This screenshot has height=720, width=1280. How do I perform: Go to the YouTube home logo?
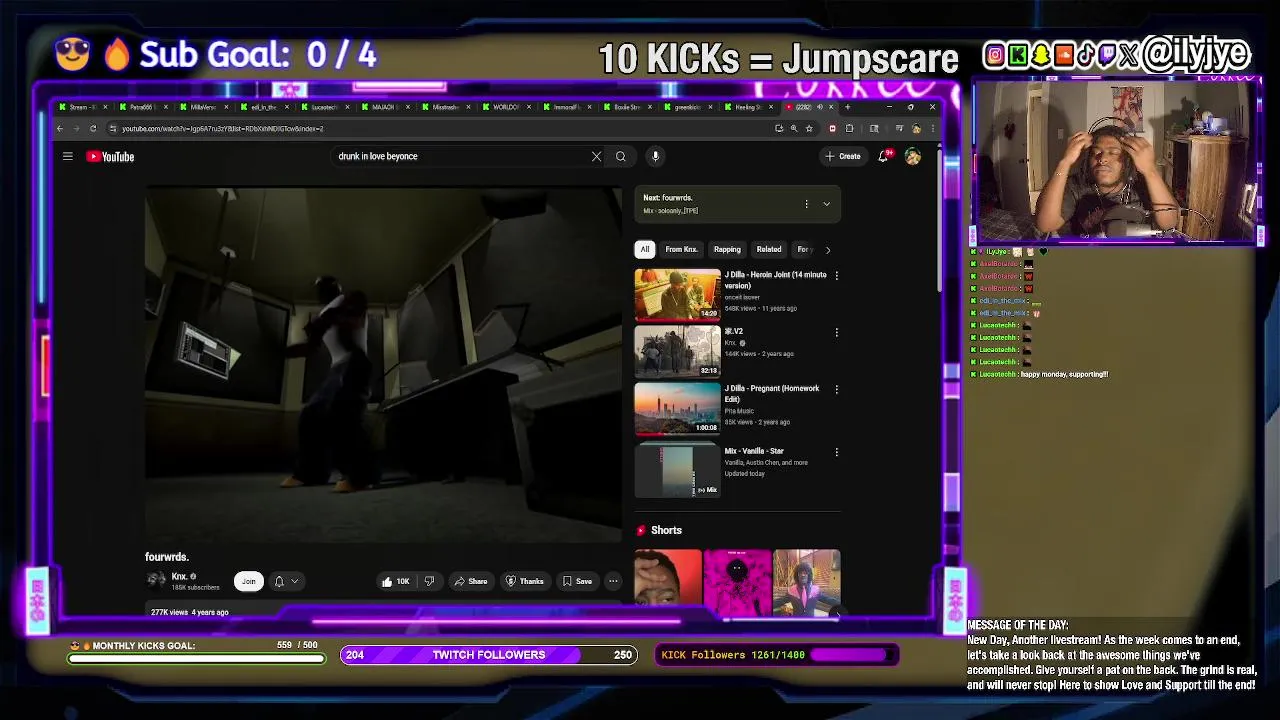tap(110, 156)
